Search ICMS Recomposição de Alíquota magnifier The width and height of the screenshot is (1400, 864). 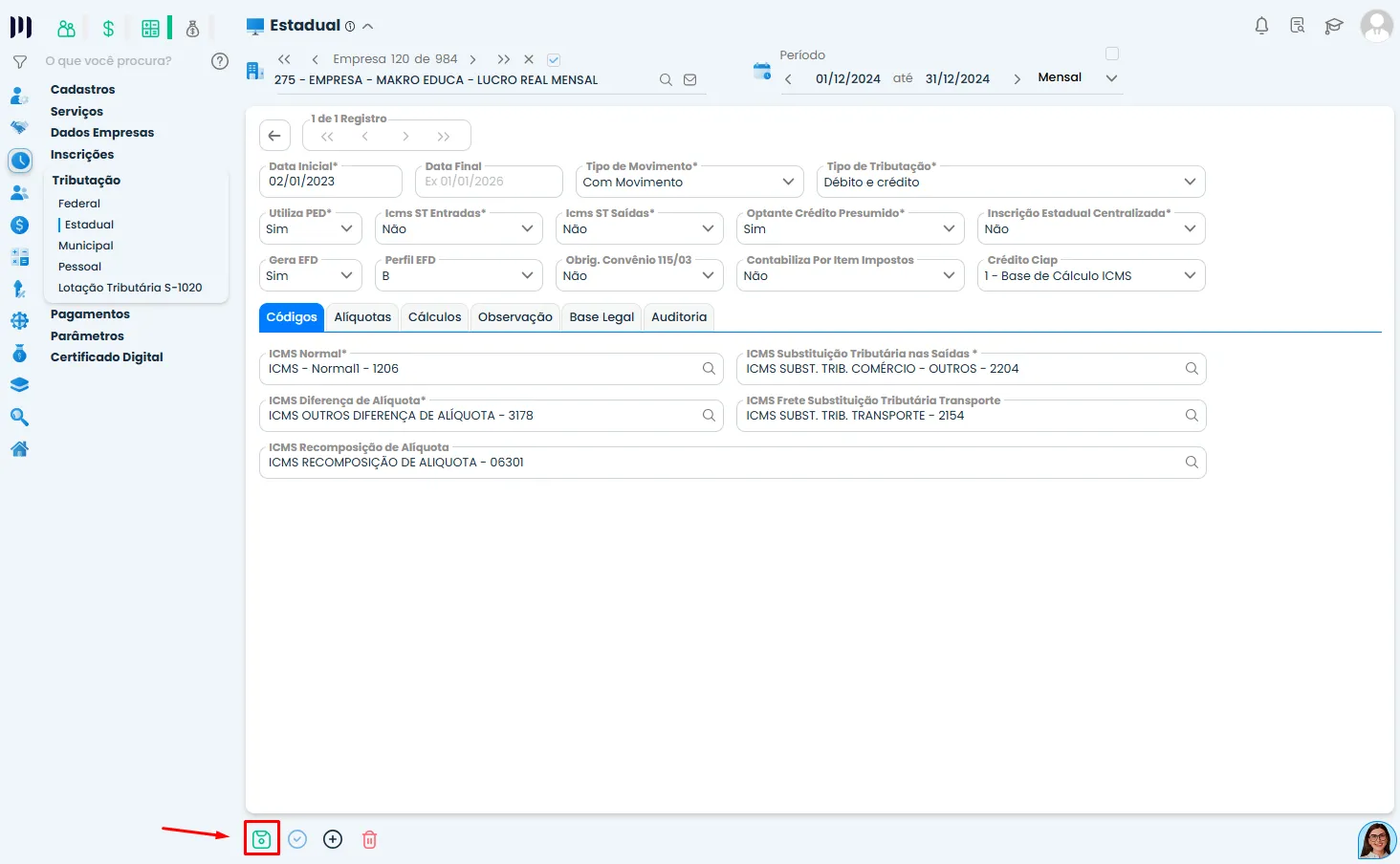1192,463
